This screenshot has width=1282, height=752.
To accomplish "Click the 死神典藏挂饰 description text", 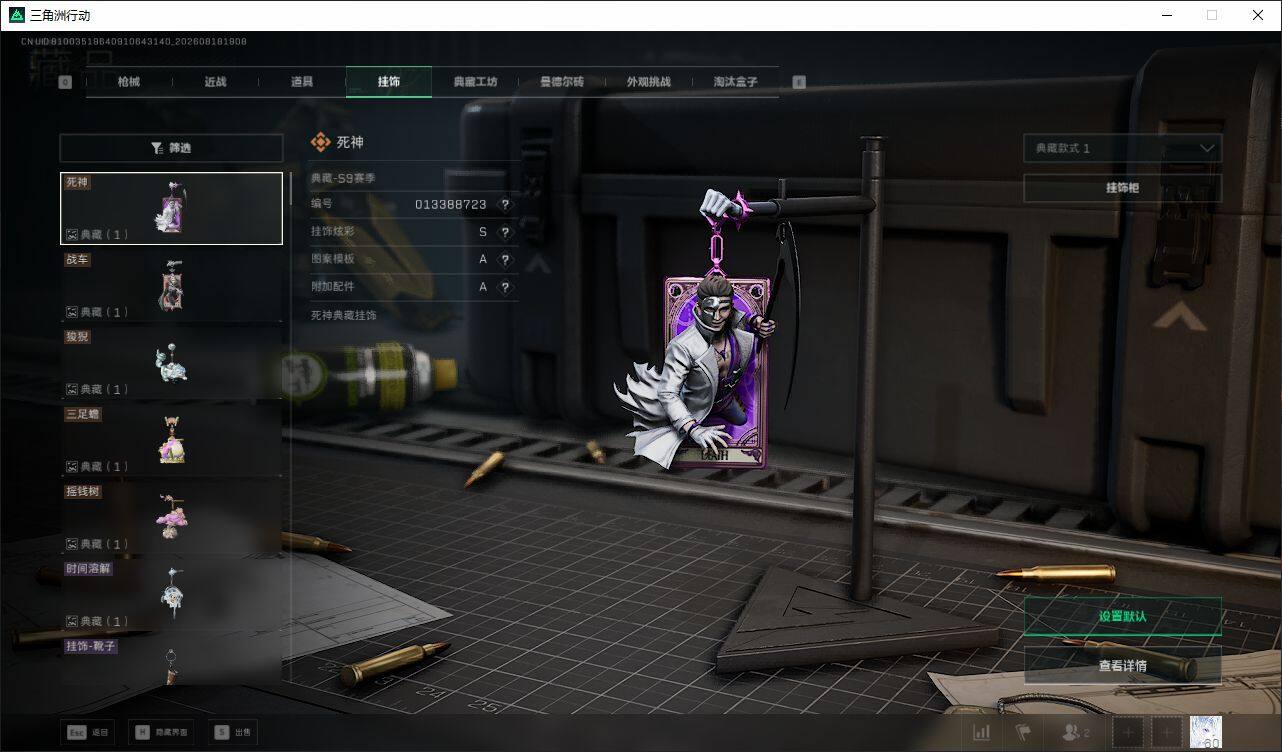I will pos(343,315).
